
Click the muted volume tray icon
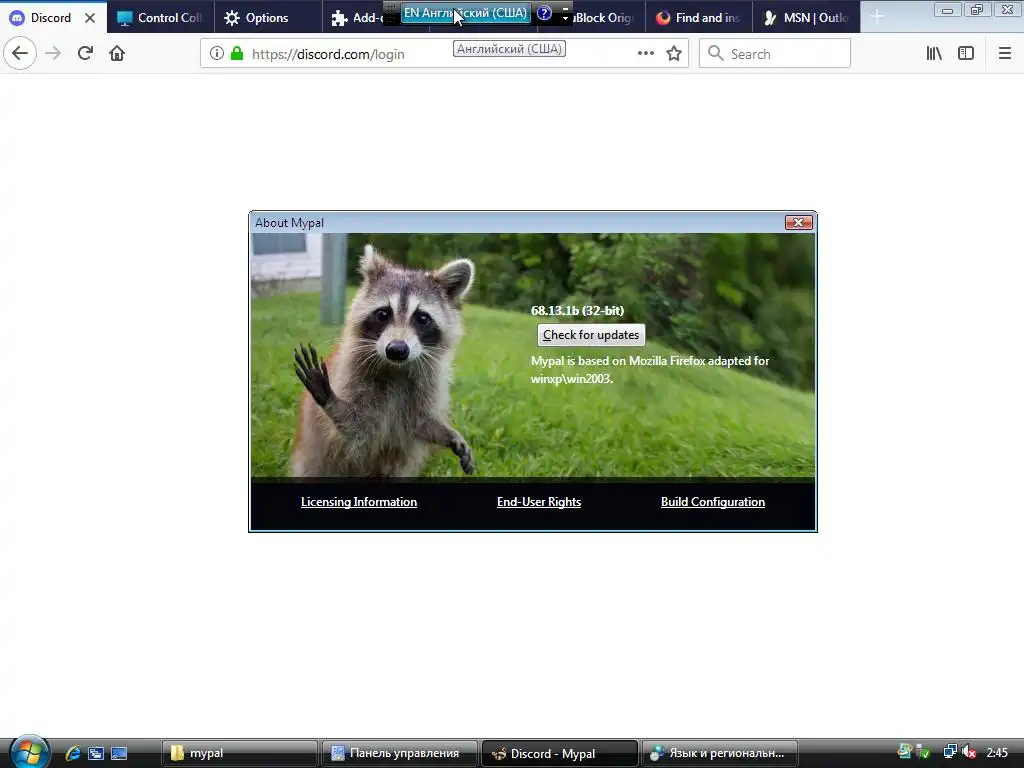(x=970, y=752)
